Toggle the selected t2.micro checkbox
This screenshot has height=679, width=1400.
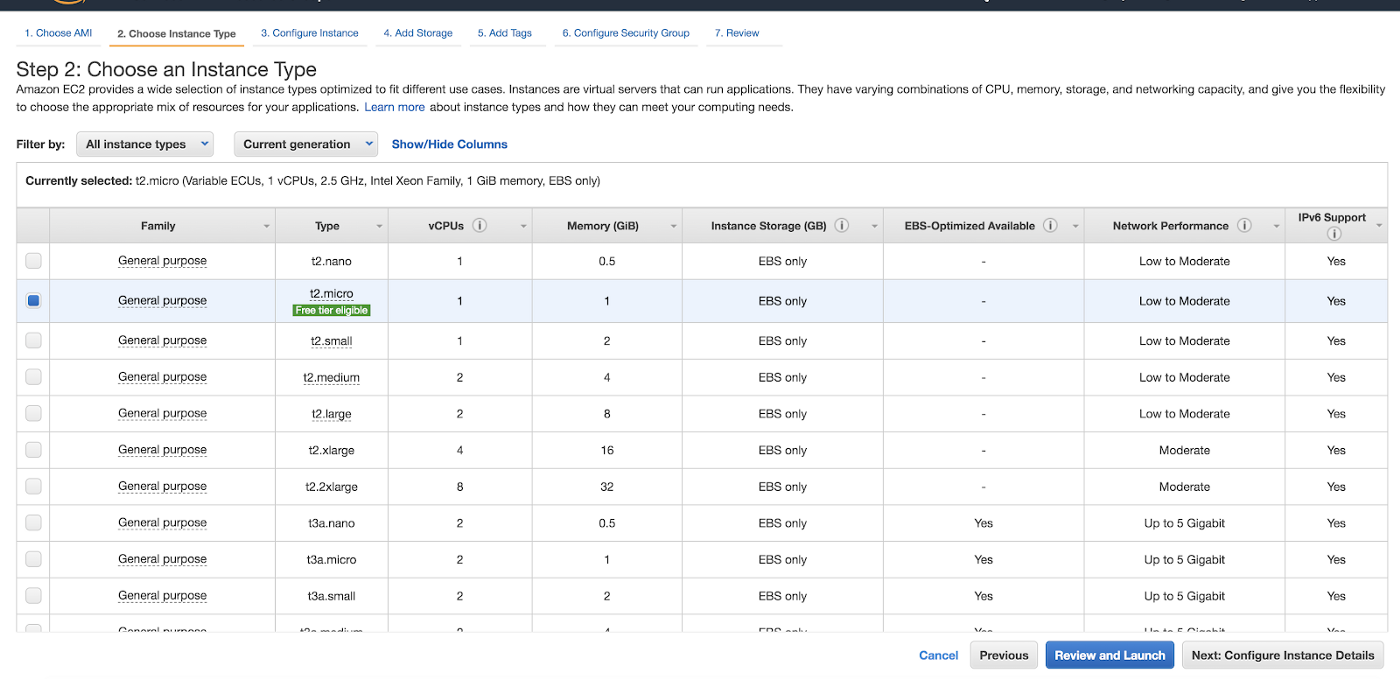(33, 301)
